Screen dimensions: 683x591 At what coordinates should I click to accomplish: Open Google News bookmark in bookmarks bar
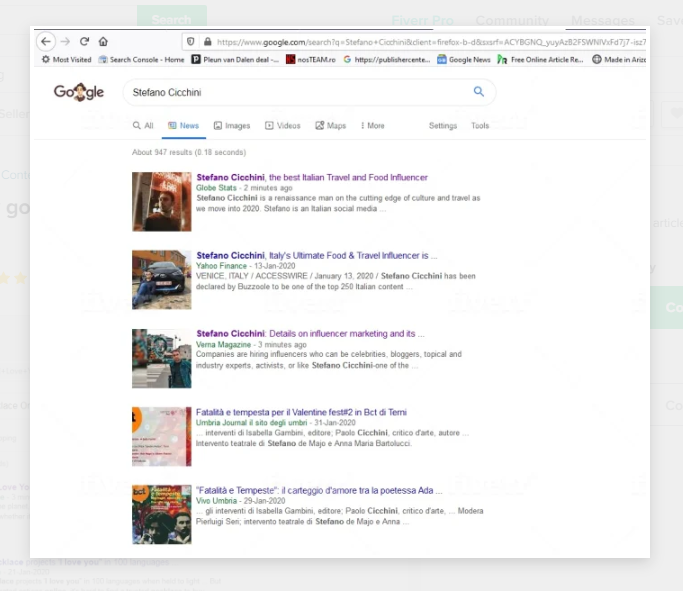pyautogui.click(x=463, y=60)
